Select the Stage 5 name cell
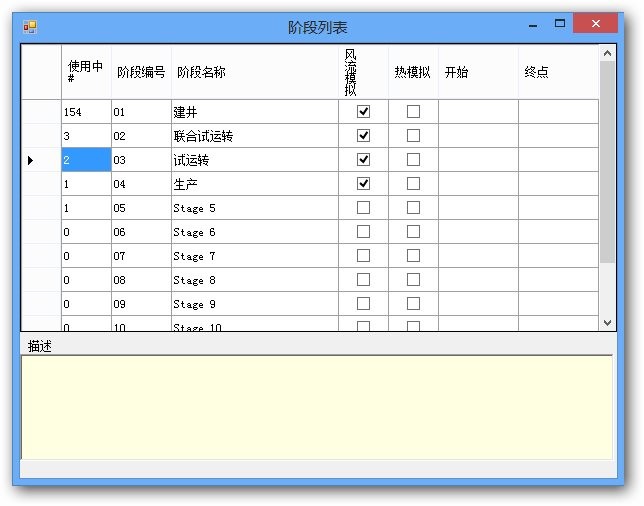644x506 pixels. (255, 208)
